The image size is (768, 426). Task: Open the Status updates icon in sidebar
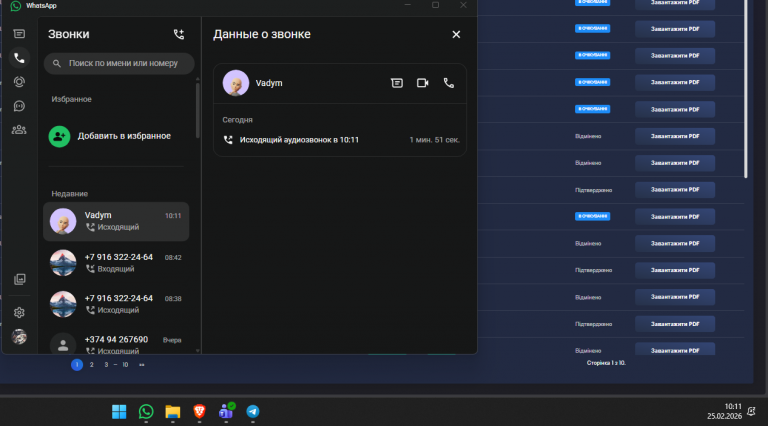point(19,82)
